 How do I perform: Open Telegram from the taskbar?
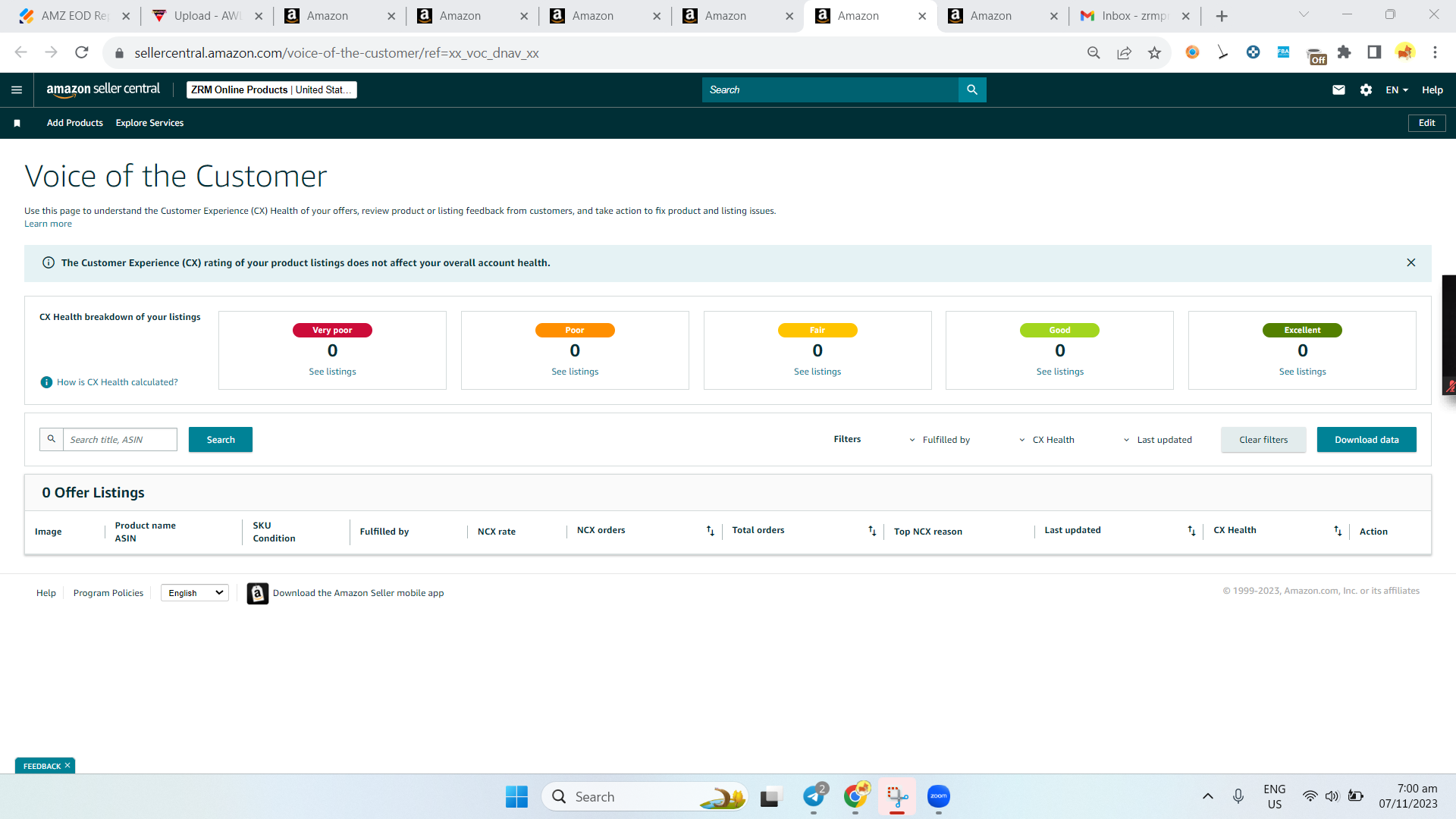coord(814,796)
